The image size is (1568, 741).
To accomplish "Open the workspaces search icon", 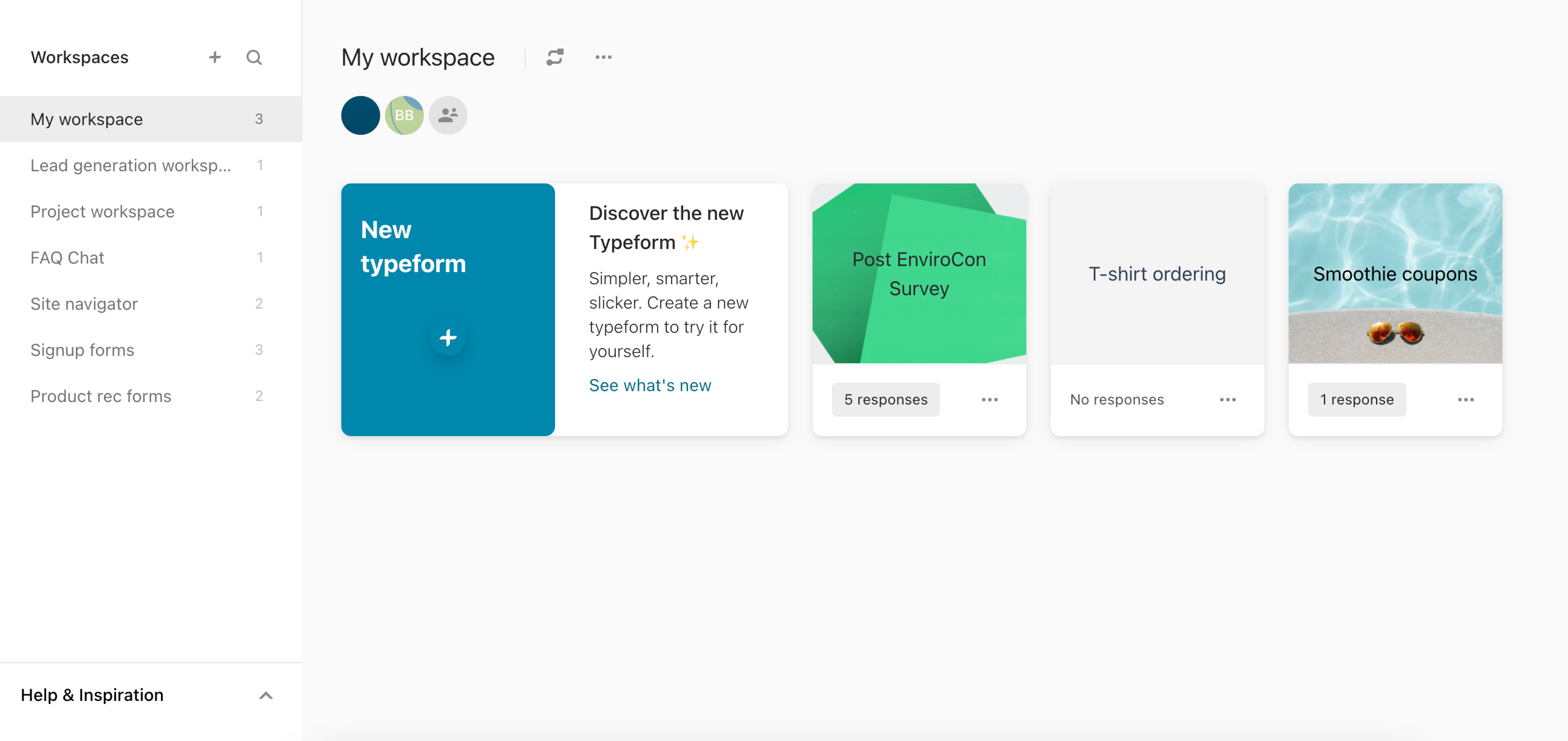I will click(254, 57).
